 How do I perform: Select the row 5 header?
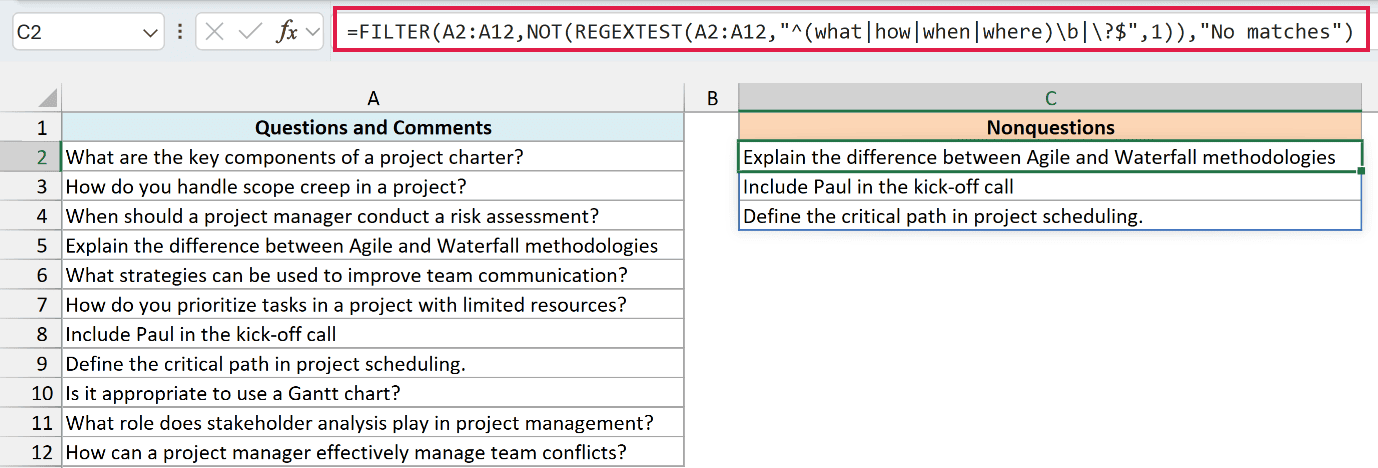click(31, 245)
